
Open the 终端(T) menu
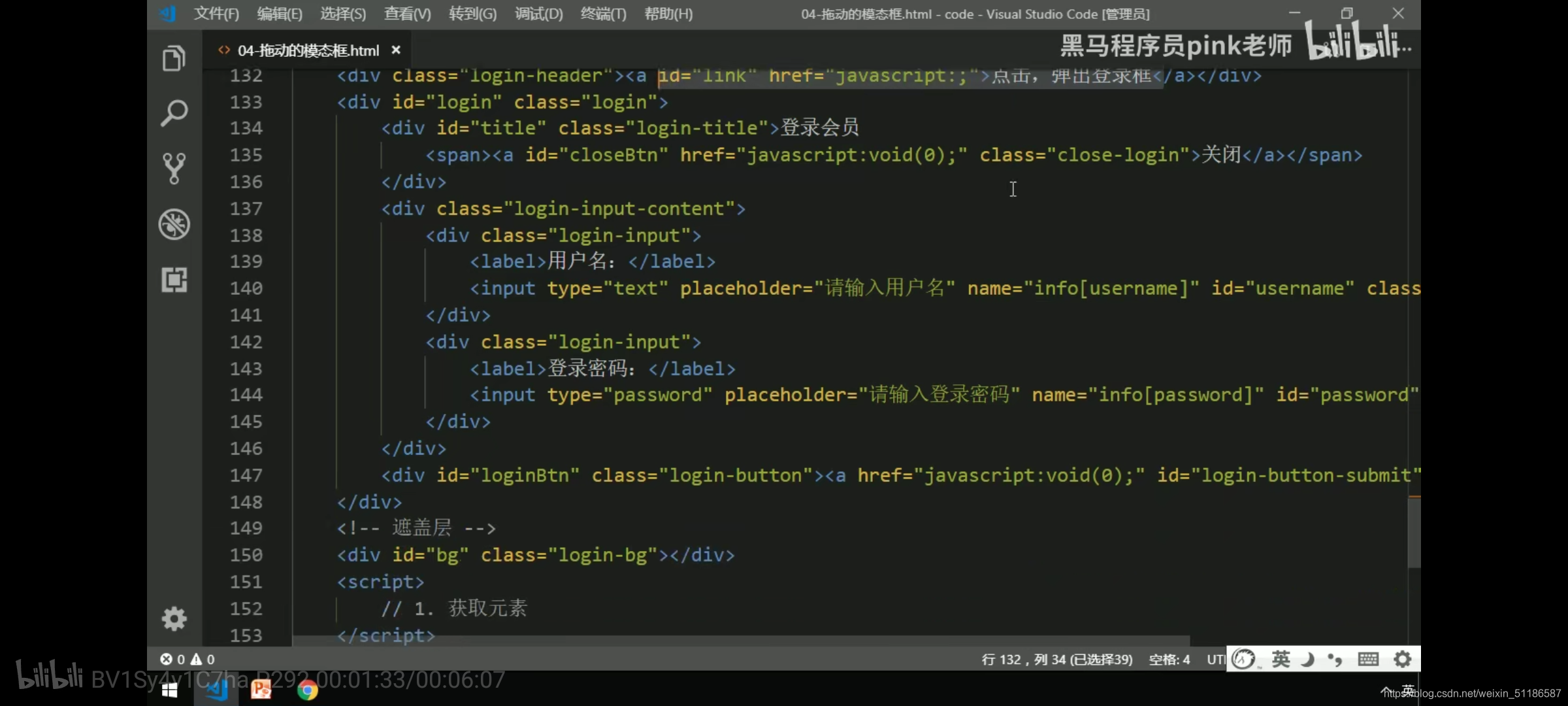tap(603, 14)
